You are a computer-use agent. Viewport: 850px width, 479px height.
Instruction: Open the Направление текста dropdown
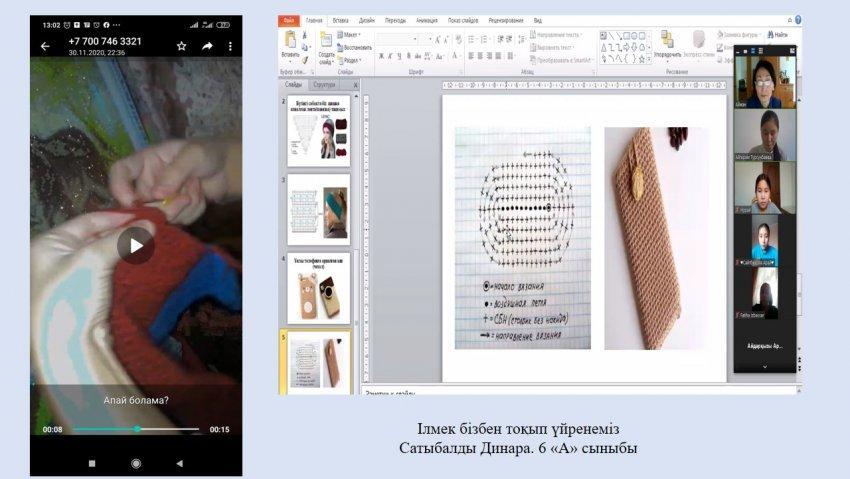coord(556,35)
